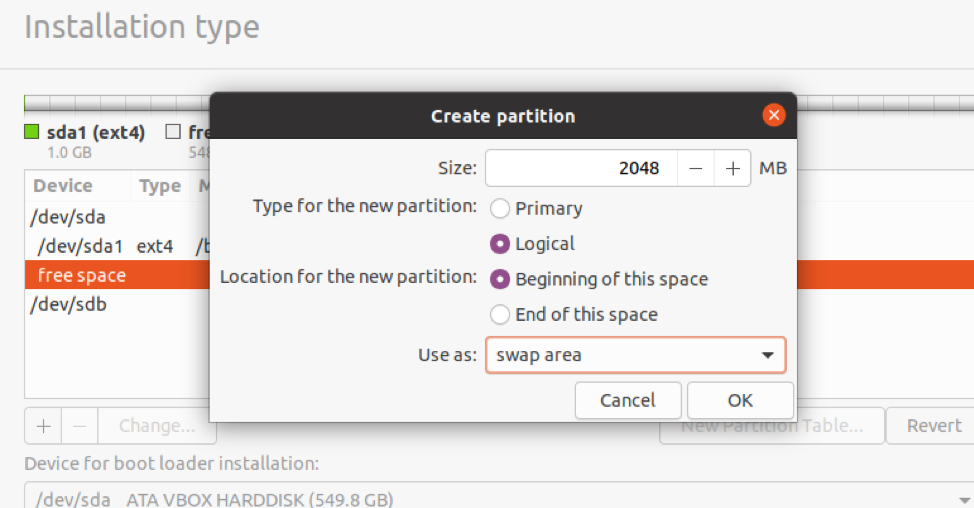Select the /dev/sda1 ext4 partition row
The width and height of the screenshot is (974, 508).
[x=80, y=246]
